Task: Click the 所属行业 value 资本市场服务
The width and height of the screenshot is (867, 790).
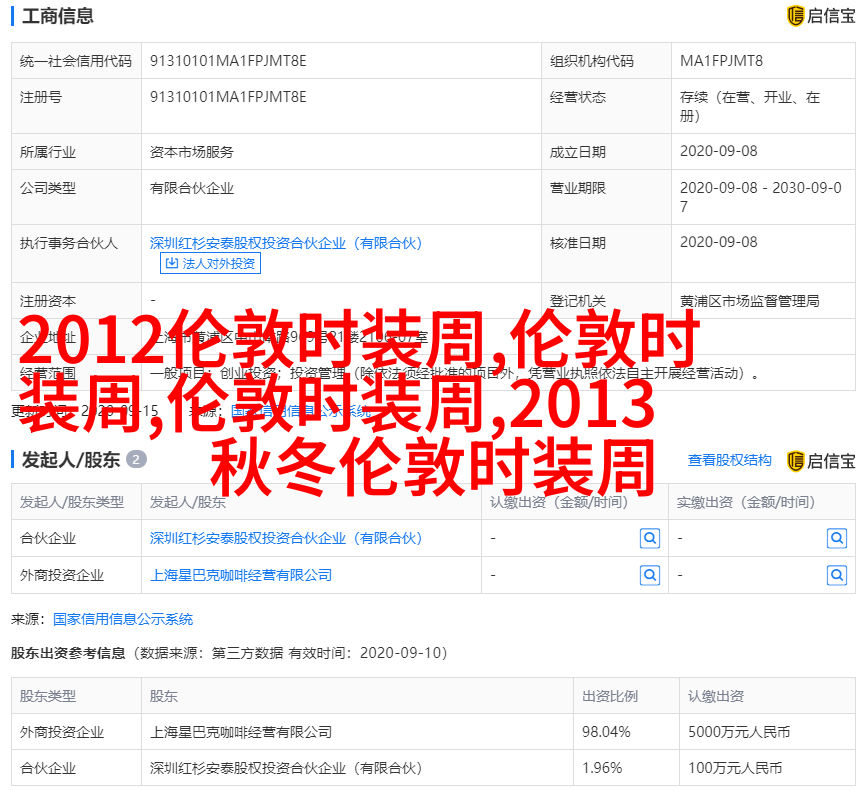Action: point(192,152)
